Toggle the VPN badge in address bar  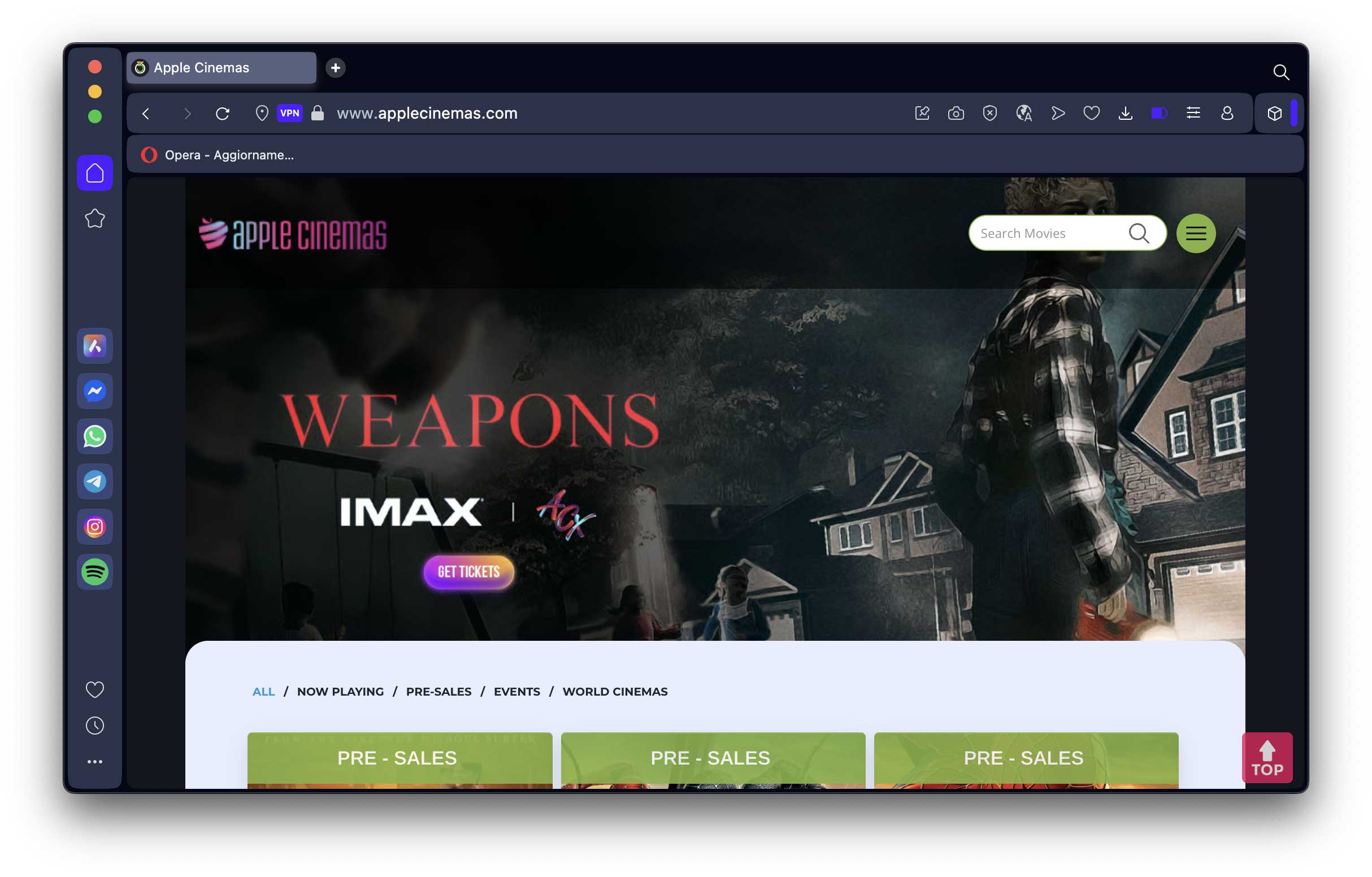coord(289,113)
